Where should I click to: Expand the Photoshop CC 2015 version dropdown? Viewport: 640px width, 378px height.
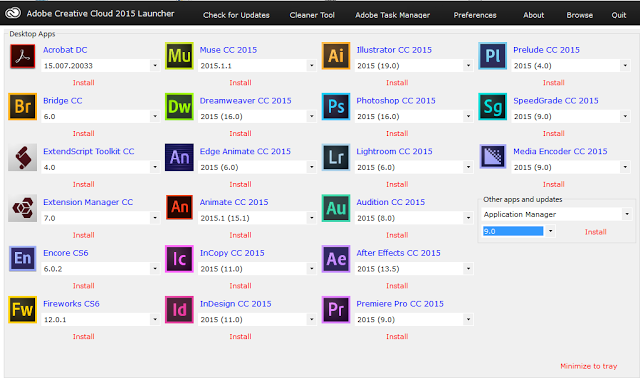(x=468, y=116)
